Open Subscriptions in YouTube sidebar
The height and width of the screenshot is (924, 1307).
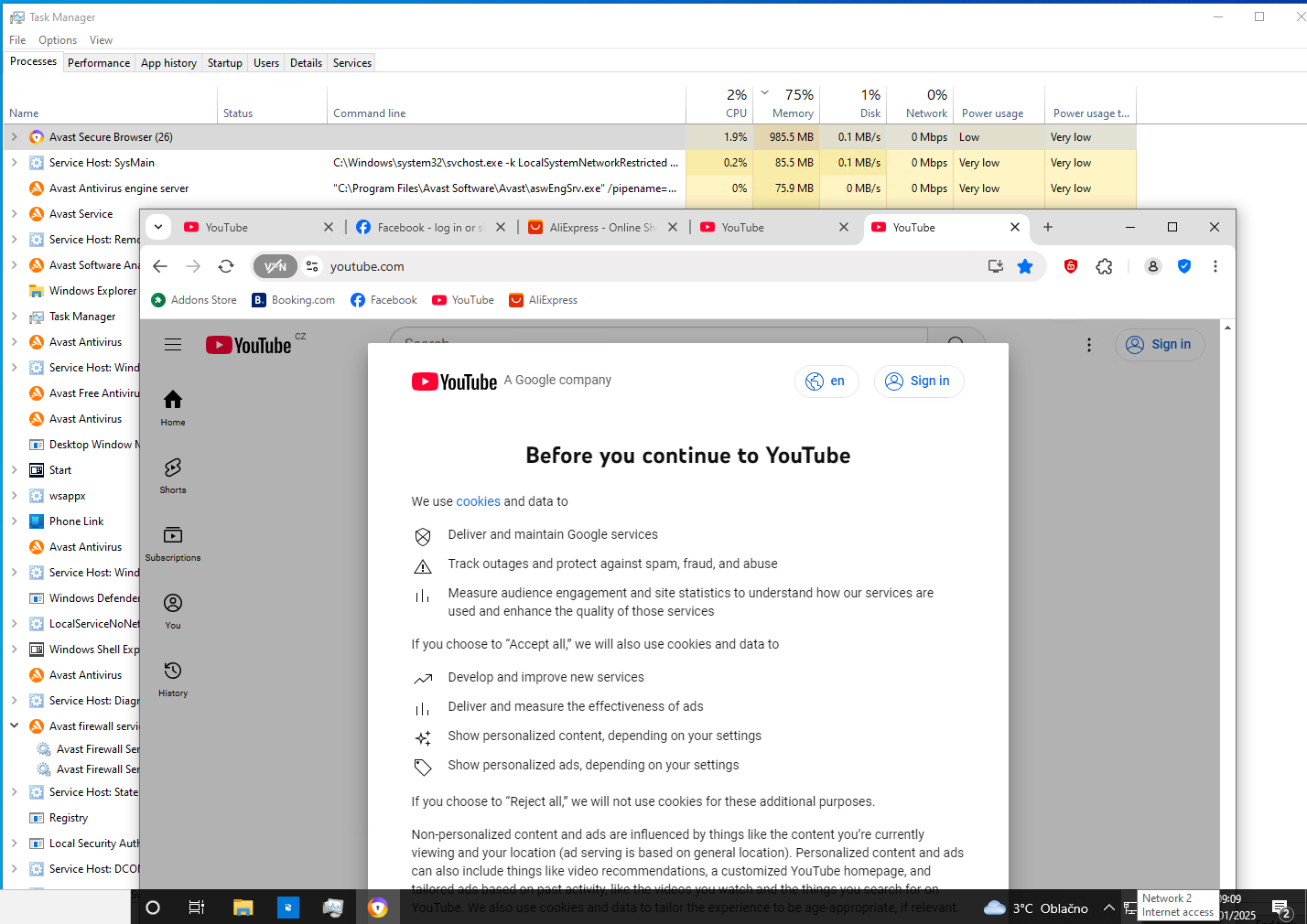coord(173,543)
